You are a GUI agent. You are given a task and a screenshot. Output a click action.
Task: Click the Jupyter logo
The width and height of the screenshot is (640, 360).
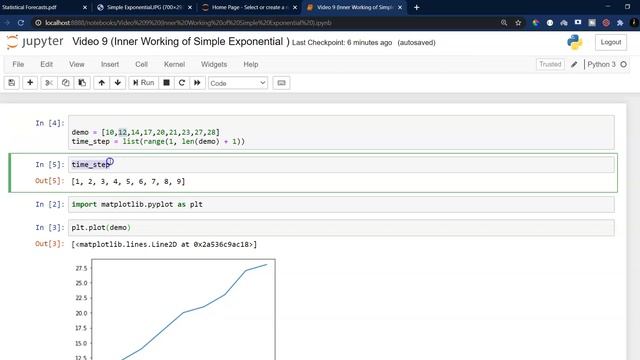pos(35,42)
